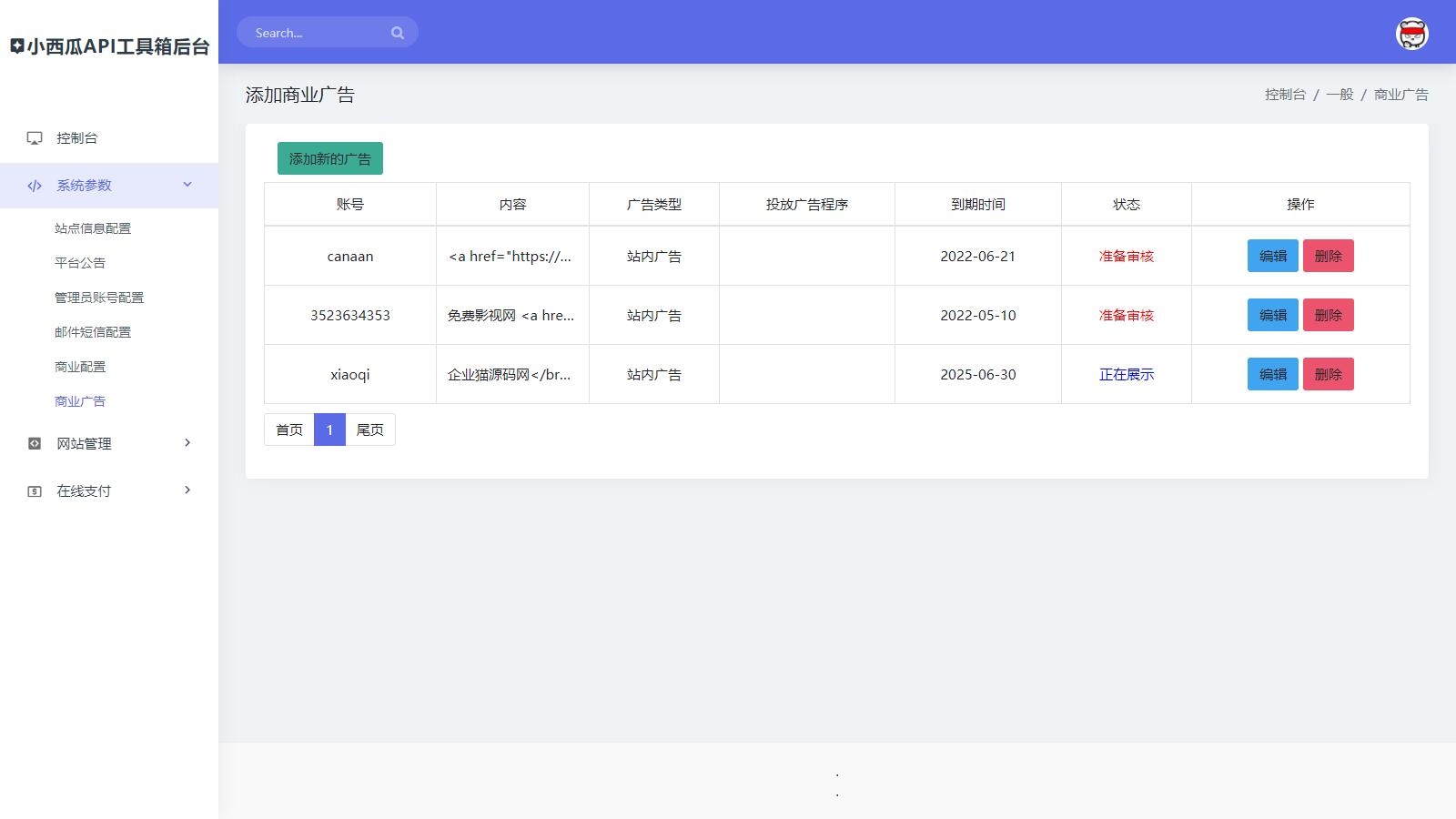Viewport: 1456px width, 819px height.
Task: Expand the 网站管理 chevron
Action: [187, 443]
